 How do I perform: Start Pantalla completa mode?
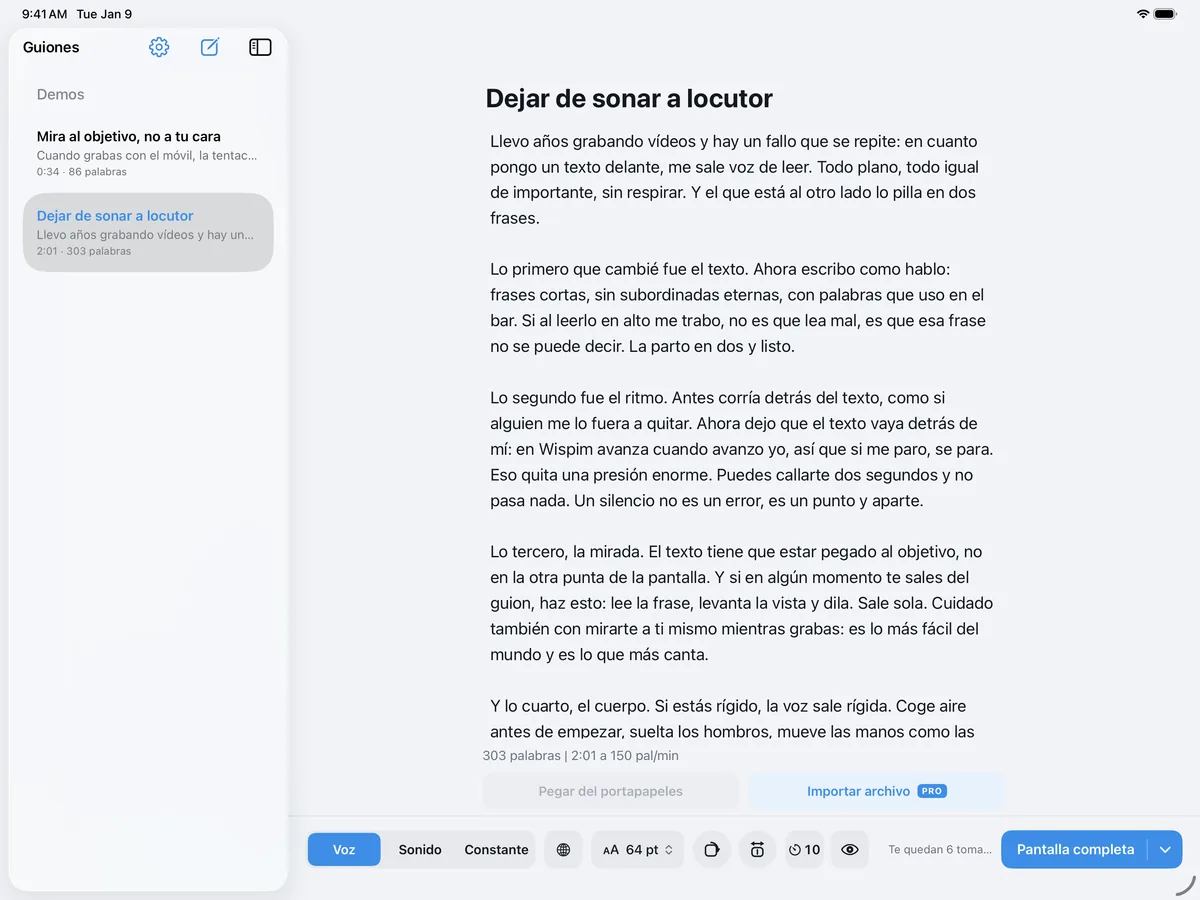1075,850
